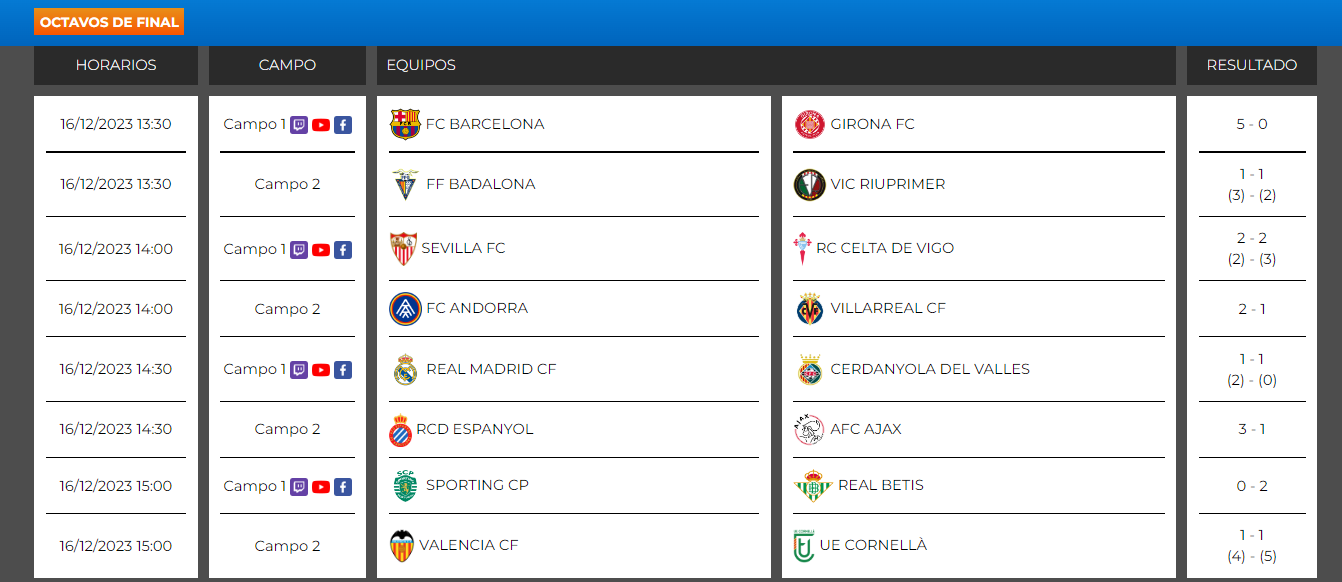Click the Real Madrid CF crest
Screen dimensions: 1342x582
405,369
